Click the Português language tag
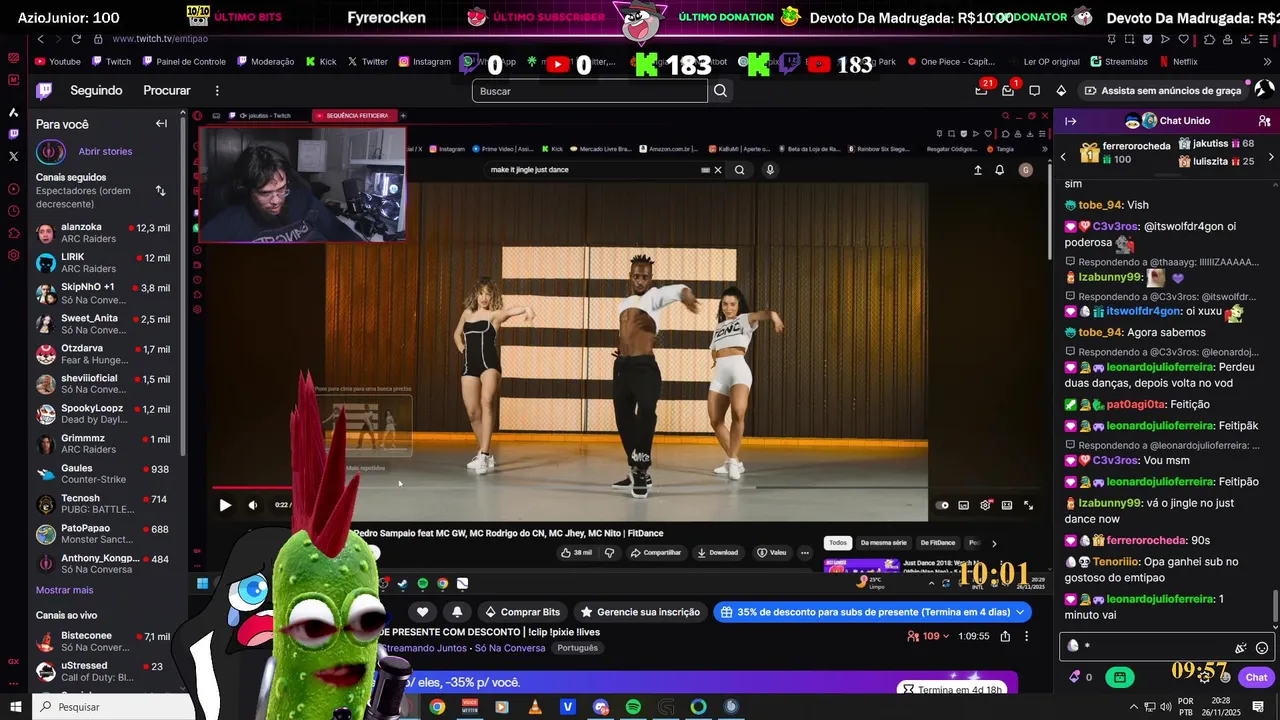Viewport: 1280px width, 720px height. (577, 648)
